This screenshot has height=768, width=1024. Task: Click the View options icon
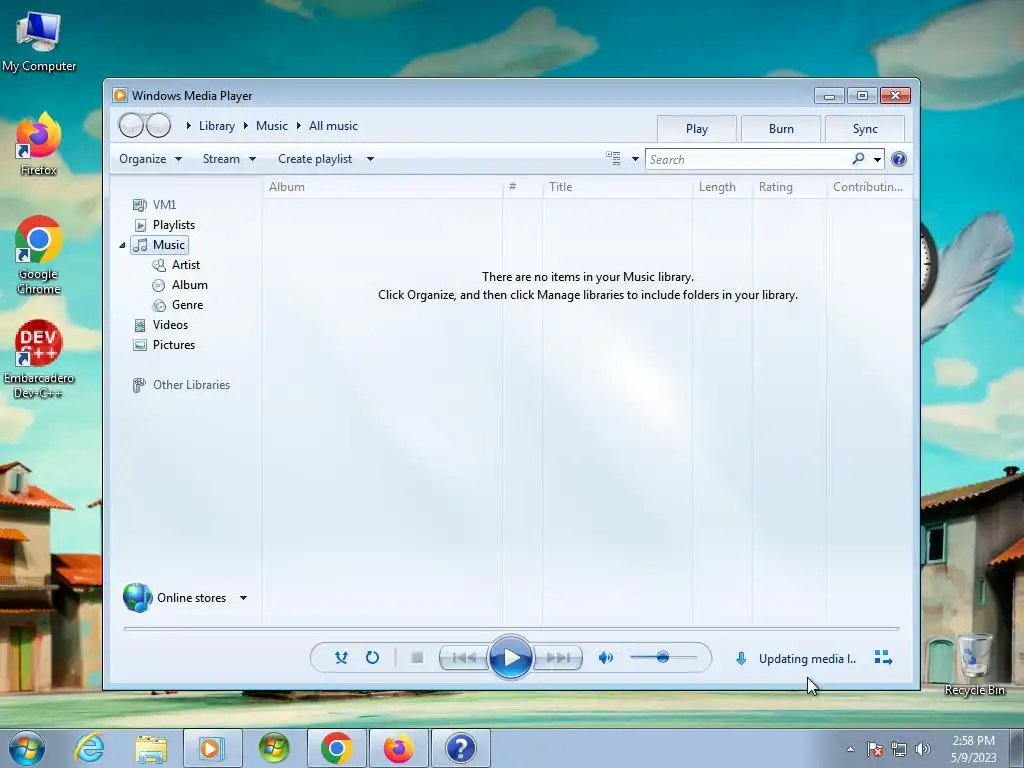(613, 159)
